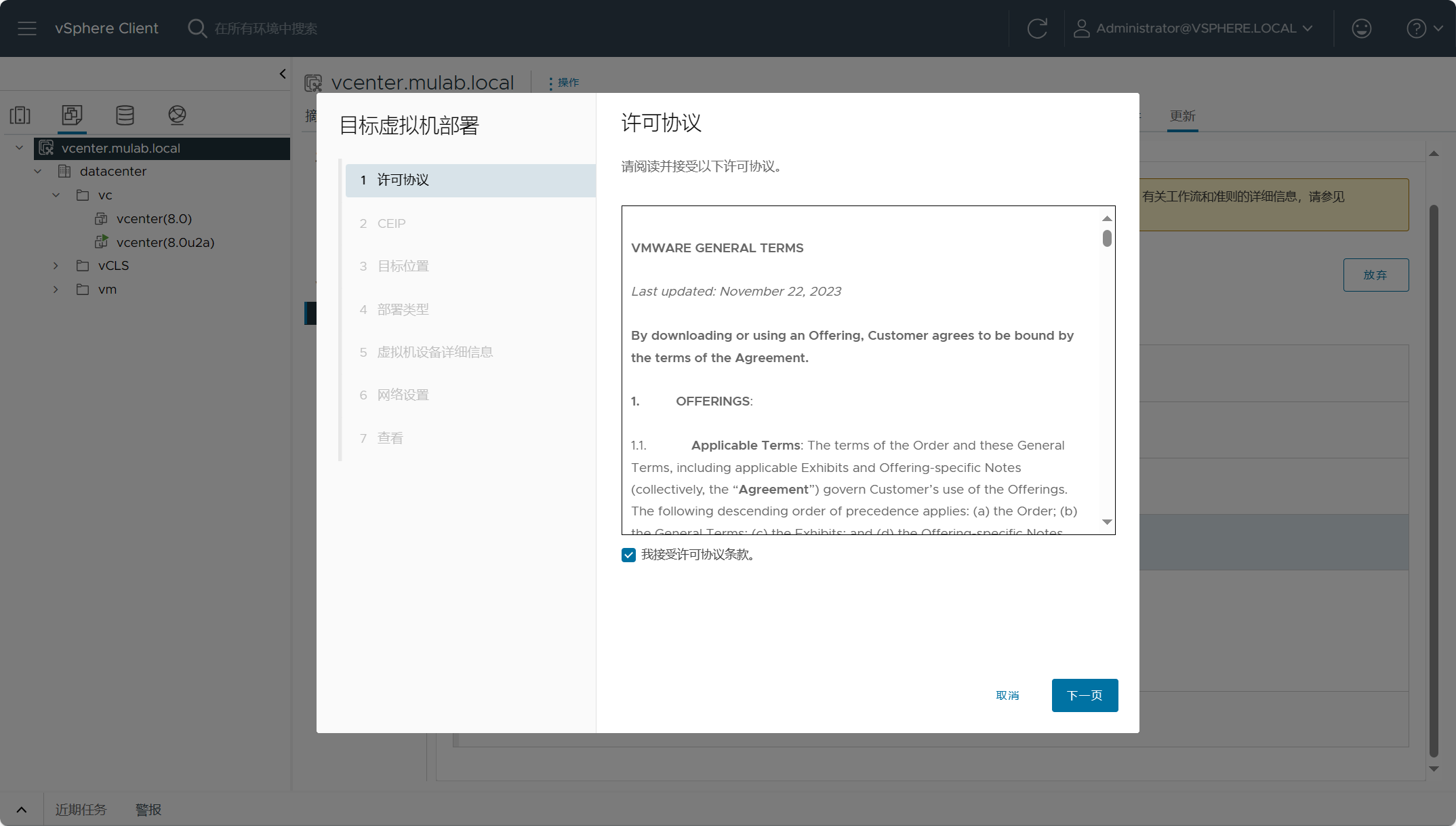Click the vCLS folder icon
The width and height of the screenshot is (1456, 826).
coord(83,265)
